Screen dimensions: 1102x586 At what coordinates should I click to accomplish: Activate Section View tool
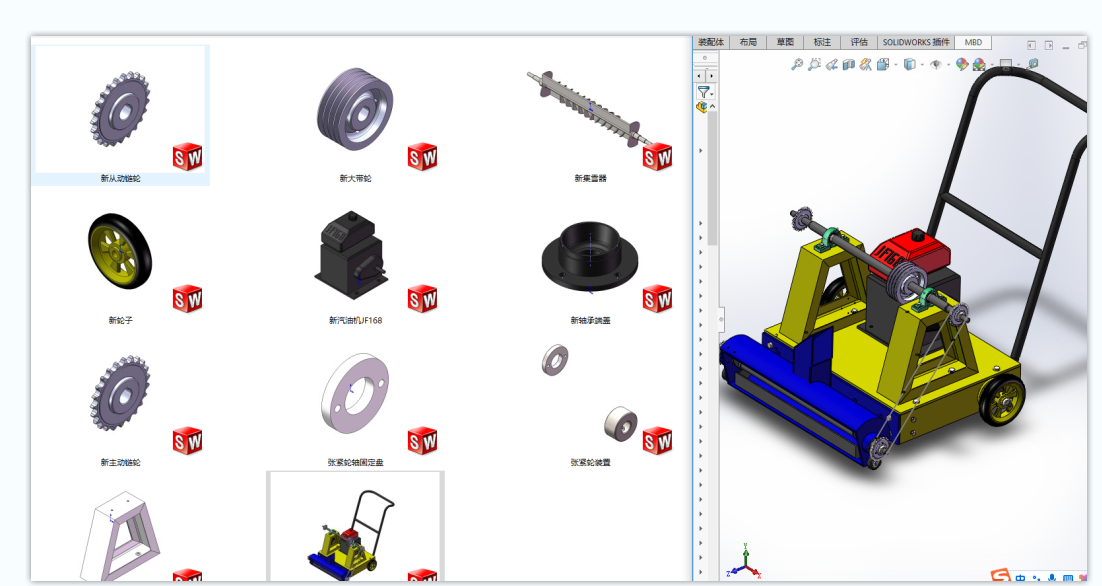click(848, 65)
